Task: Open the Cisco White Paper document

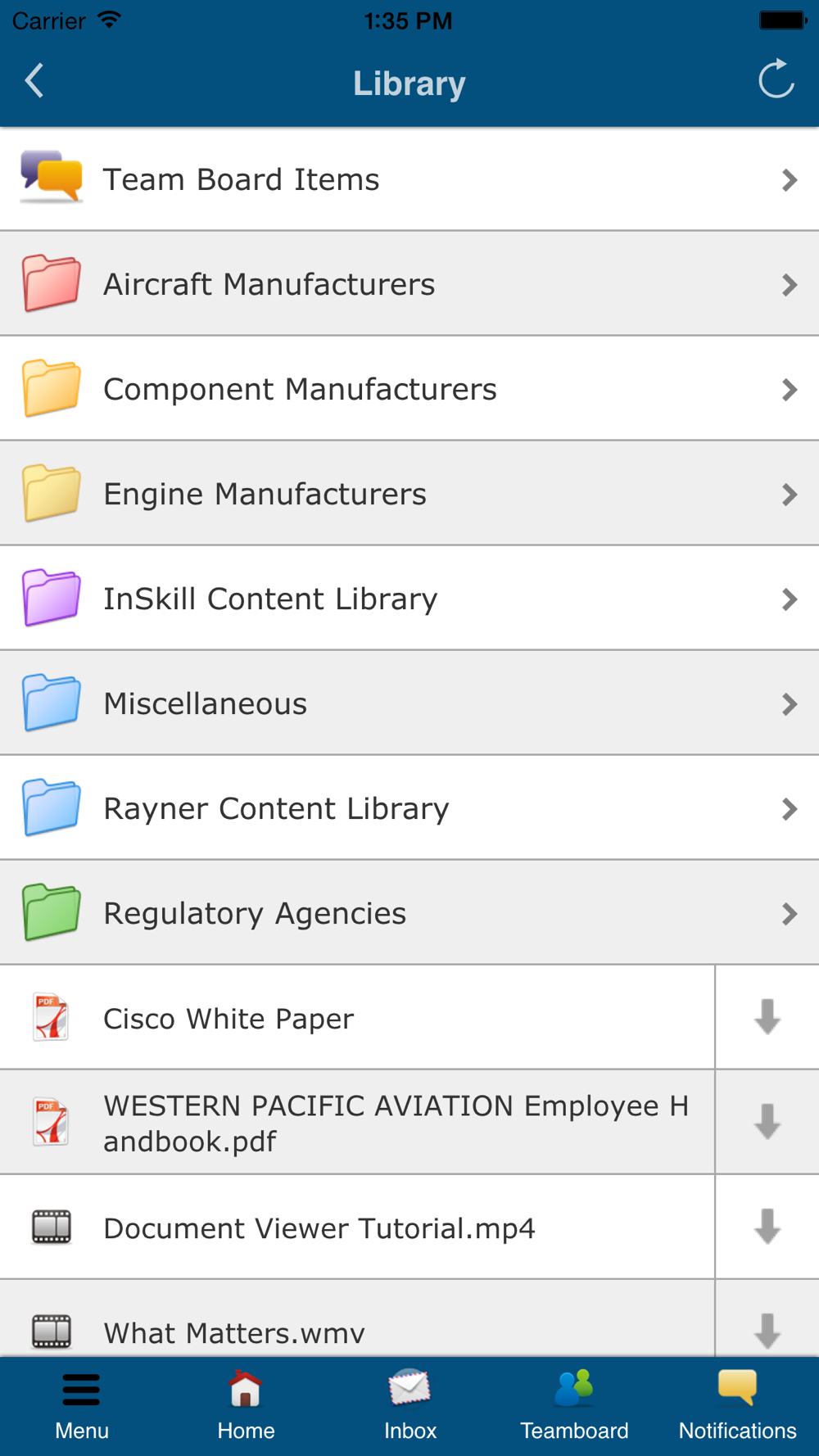Action: pyautogui.click(x=357, y=1018)
